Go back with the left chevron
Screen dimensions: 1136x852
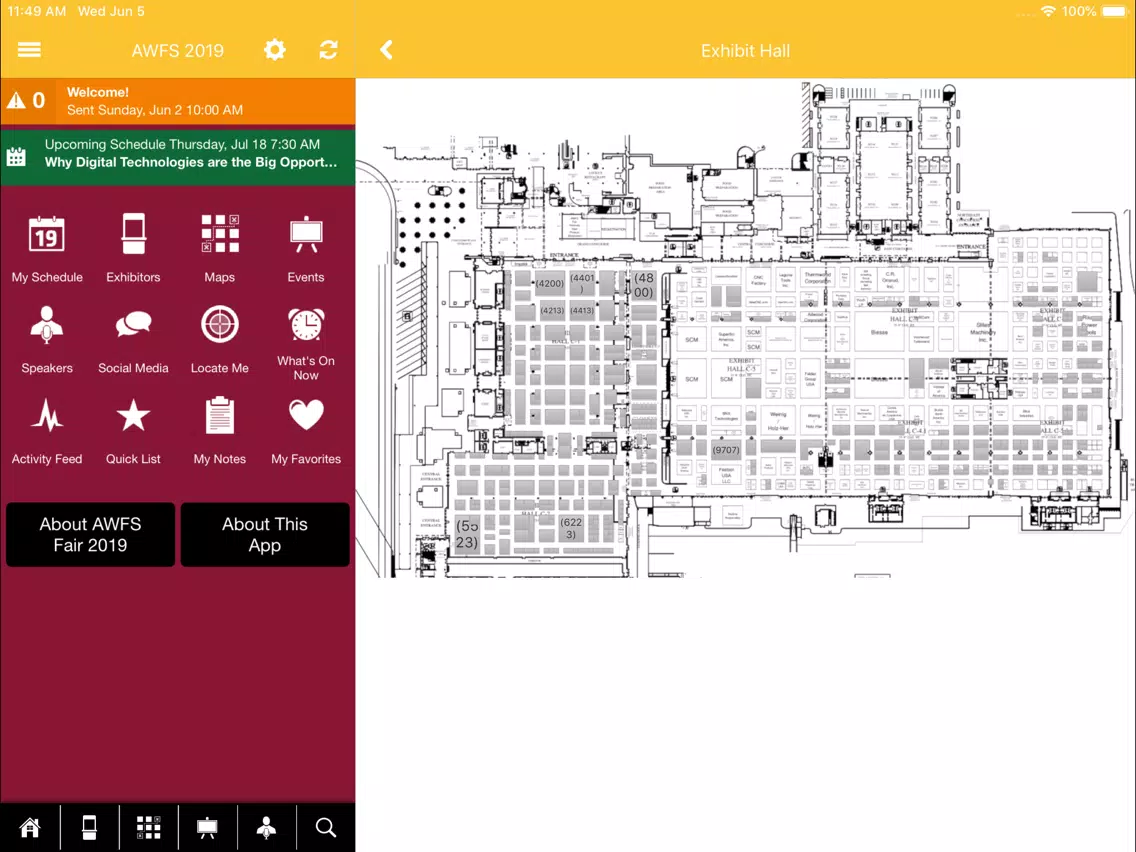[386, 50]
